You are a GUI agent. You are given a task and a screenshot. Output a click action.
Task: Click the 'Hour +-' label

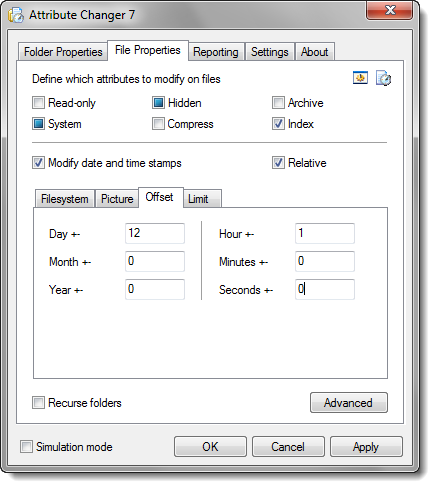coord(236,234)
